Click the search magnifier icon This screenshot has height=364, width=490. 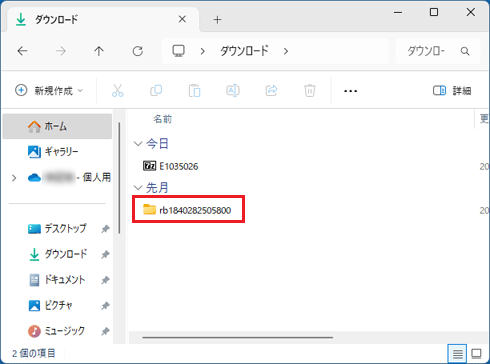click(465, 51)
